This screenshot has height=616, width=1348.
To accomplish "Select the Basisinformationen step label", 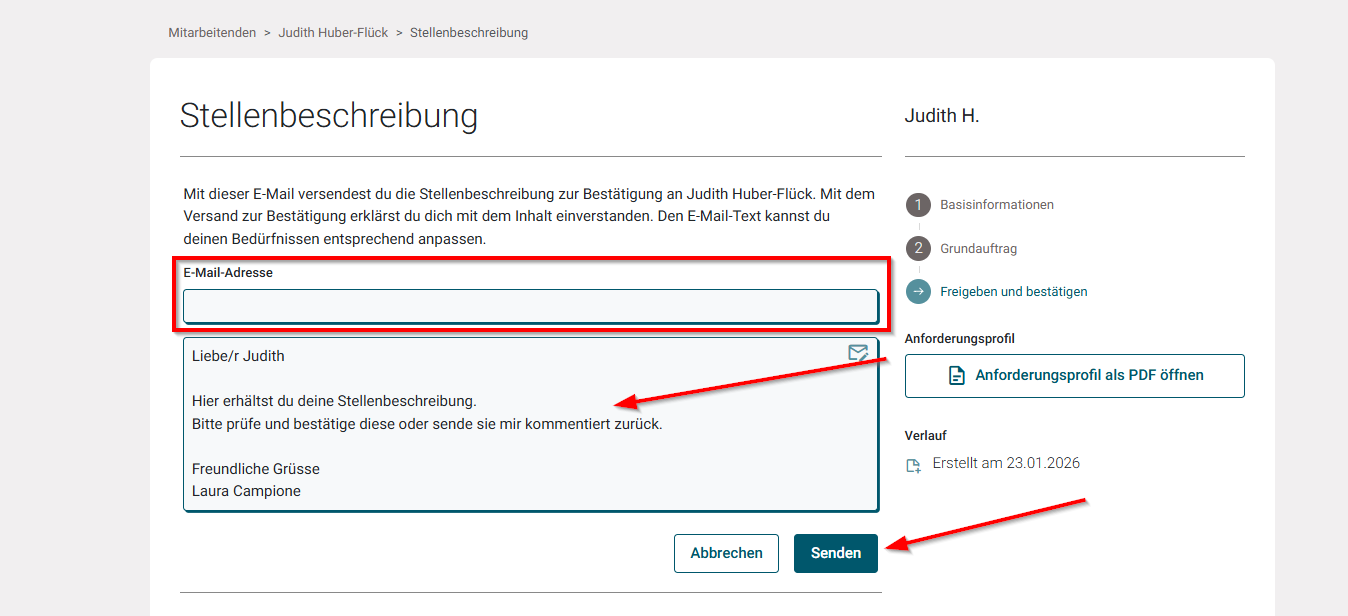I will click(996, 204).
